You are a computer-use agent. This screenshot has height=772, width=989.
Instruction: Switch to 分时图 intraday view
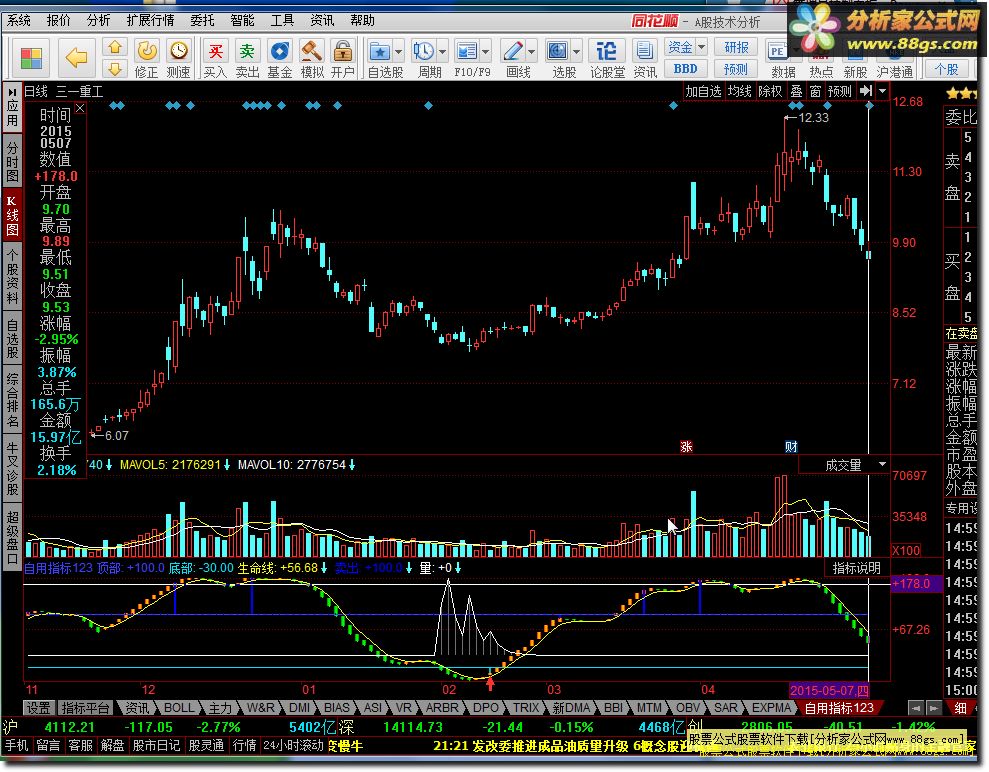[x=12, y=161]
